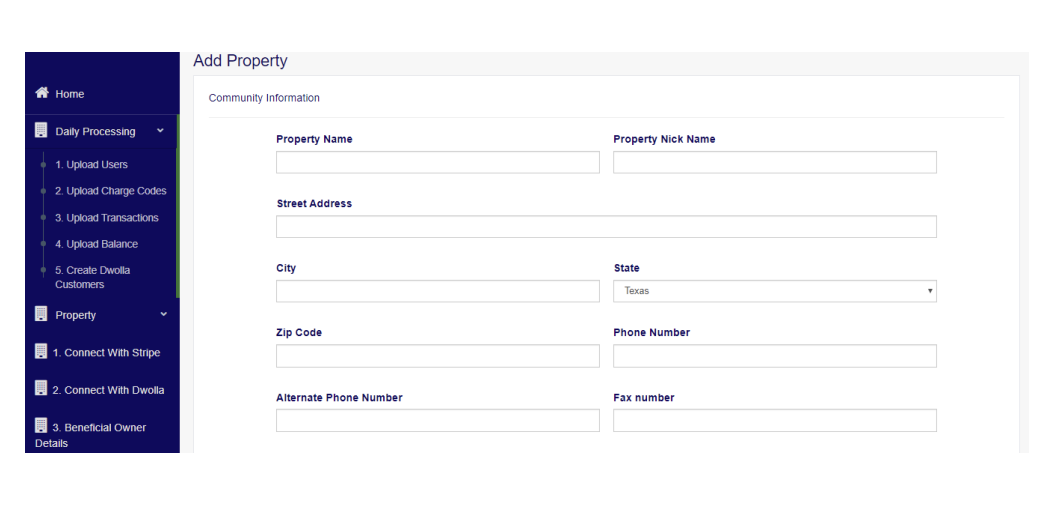
Task: Select 5. Create Dwolla Customers
Action: coord(93,278)
